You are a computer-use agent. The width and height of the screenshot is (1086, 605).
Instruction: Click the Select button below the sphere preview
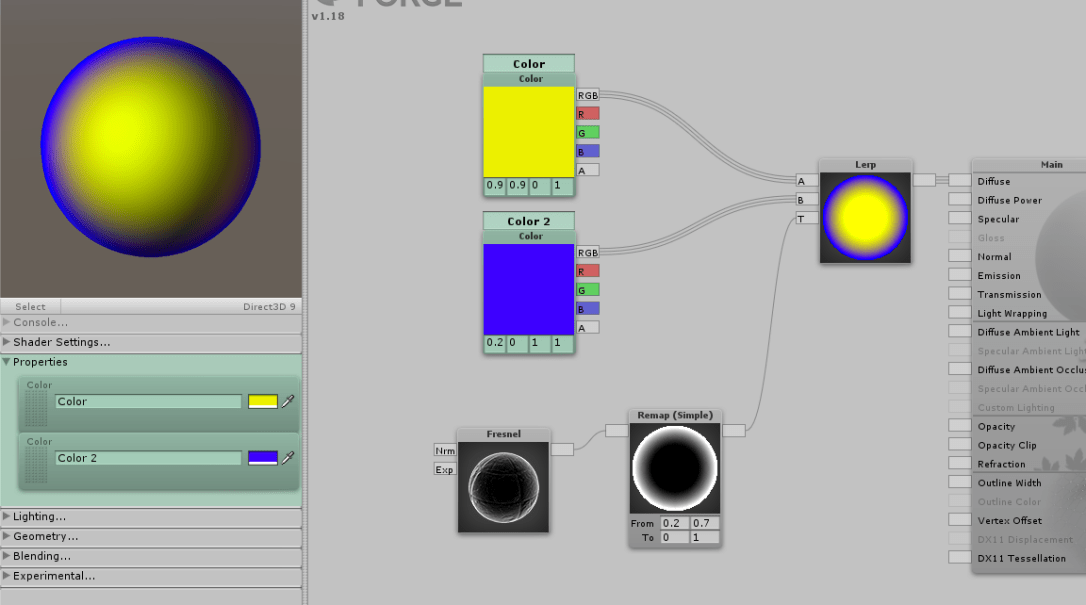pyautogui.click(x=30, y=306)
